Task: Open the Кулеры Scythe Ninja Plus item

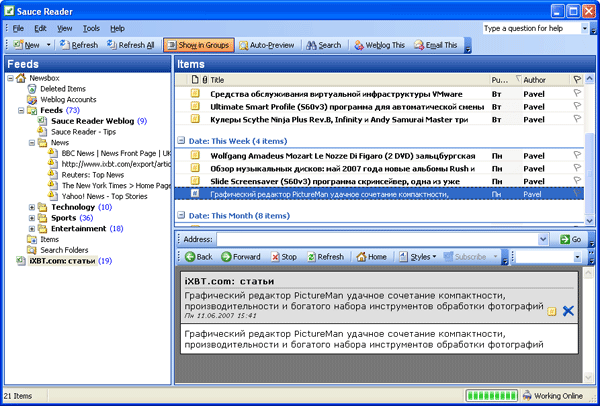Action: pos(380,119)
